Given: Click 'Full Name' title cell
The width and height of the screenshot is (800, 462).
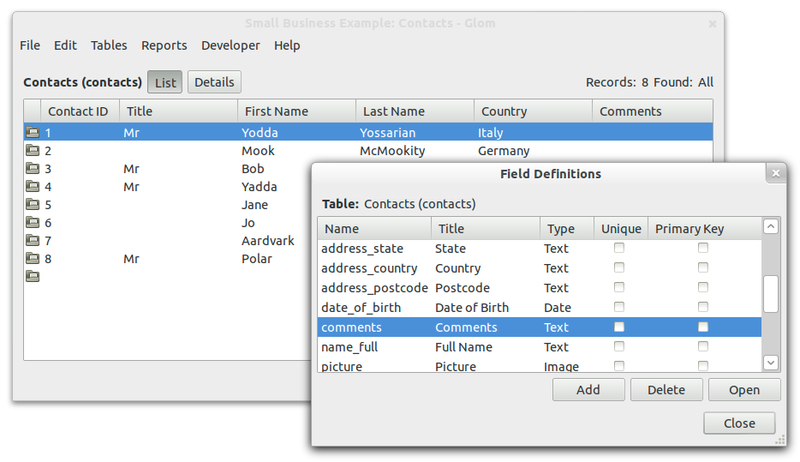Looking at the screenshot, I should pyautogui.click(x=463, y=347).
